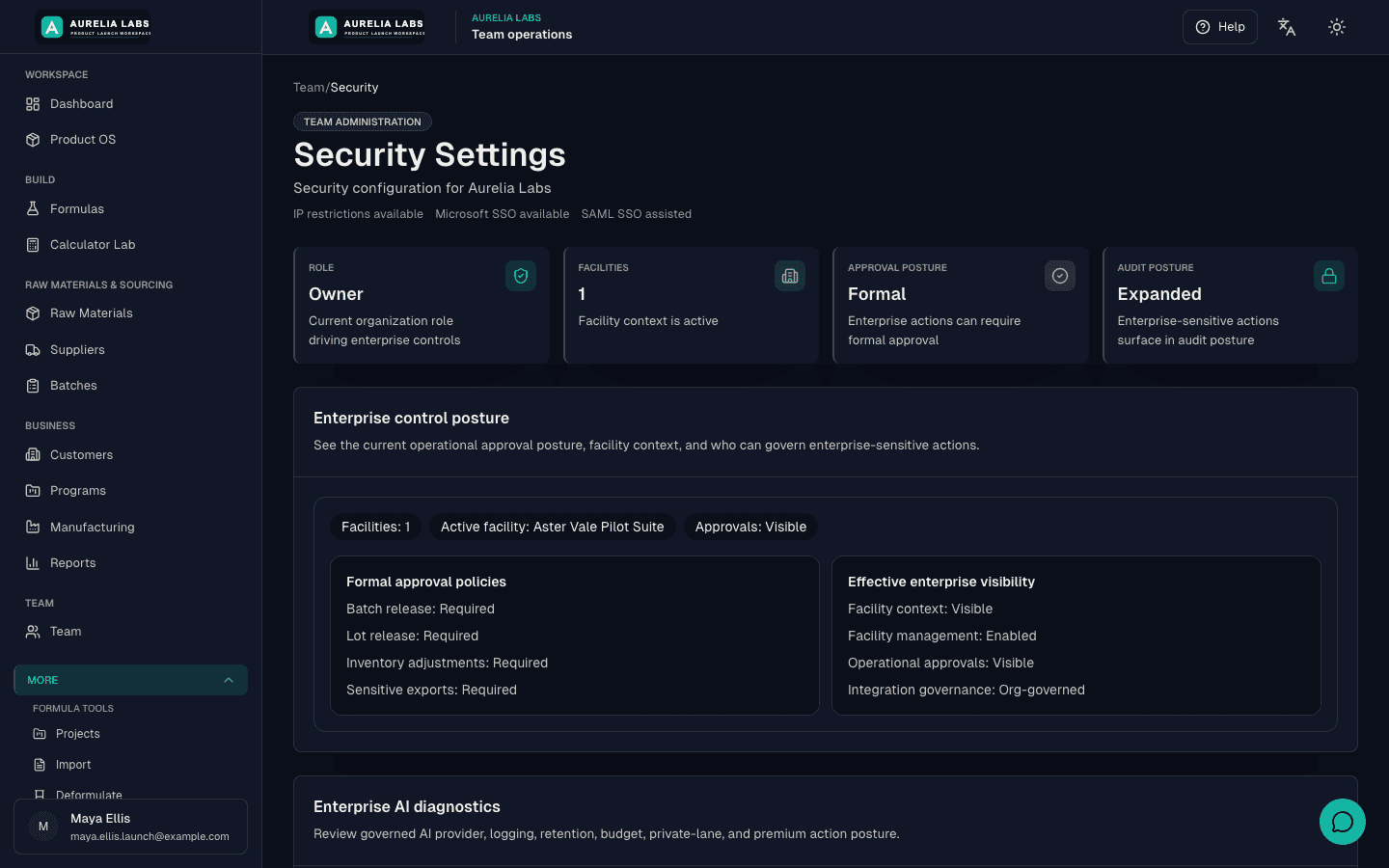Click the Raw Materials box icon
Viewport: 1389px width, 868px height.
tap(33, 313)
